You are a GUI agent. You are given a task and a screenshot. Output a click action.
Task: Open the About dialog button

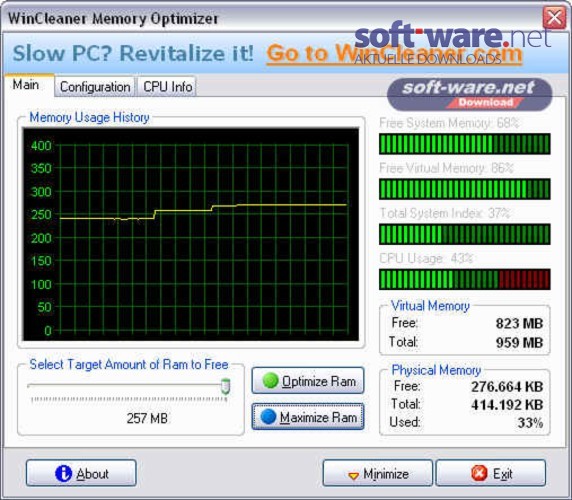pyautogui.click(x=81, y=473)
